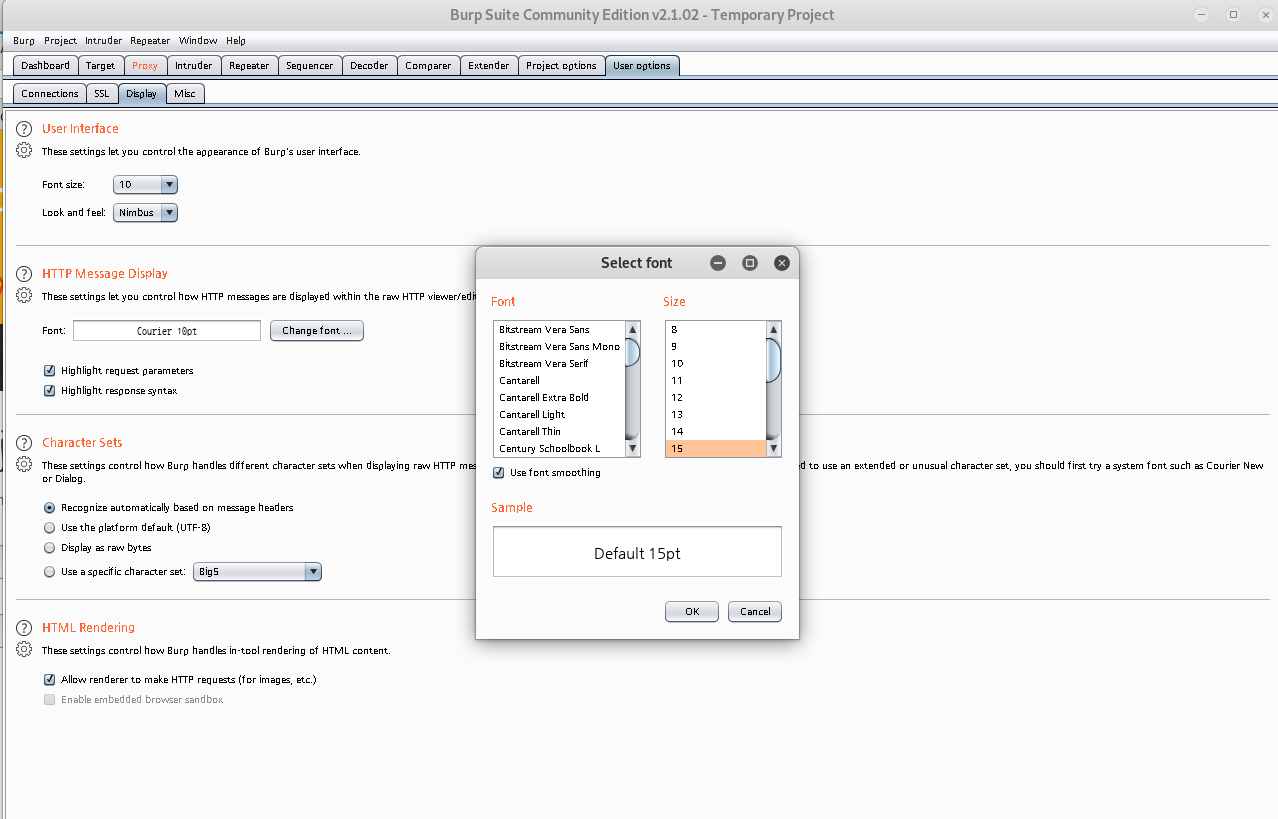Switch to the Decoder tab
Screen dimensions: 1278x819
[x=369, y=66]
